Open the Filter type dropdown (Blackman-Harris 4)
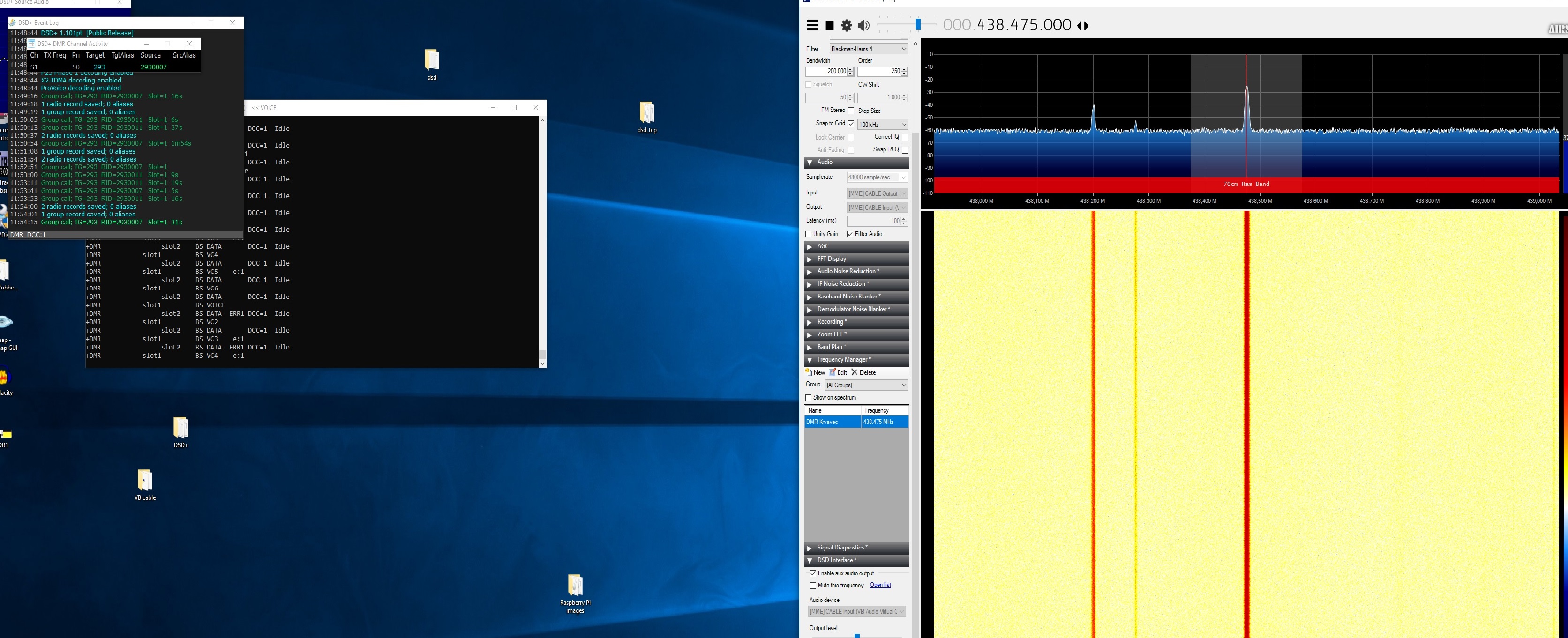 pyautogui.click(x=869, y=49)
